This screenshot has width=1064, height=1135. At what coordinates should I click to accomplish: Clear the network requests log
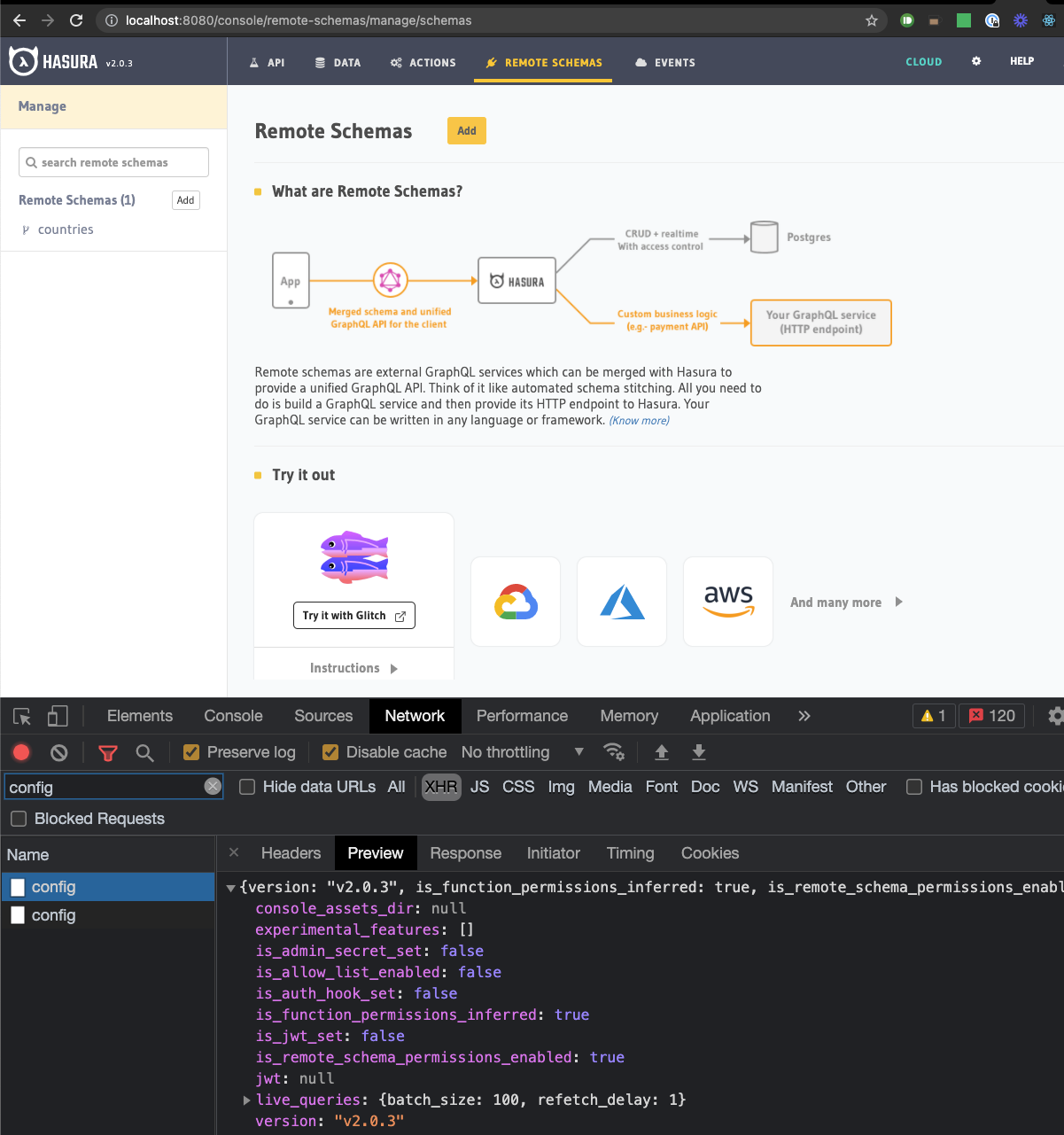[58, 751]
